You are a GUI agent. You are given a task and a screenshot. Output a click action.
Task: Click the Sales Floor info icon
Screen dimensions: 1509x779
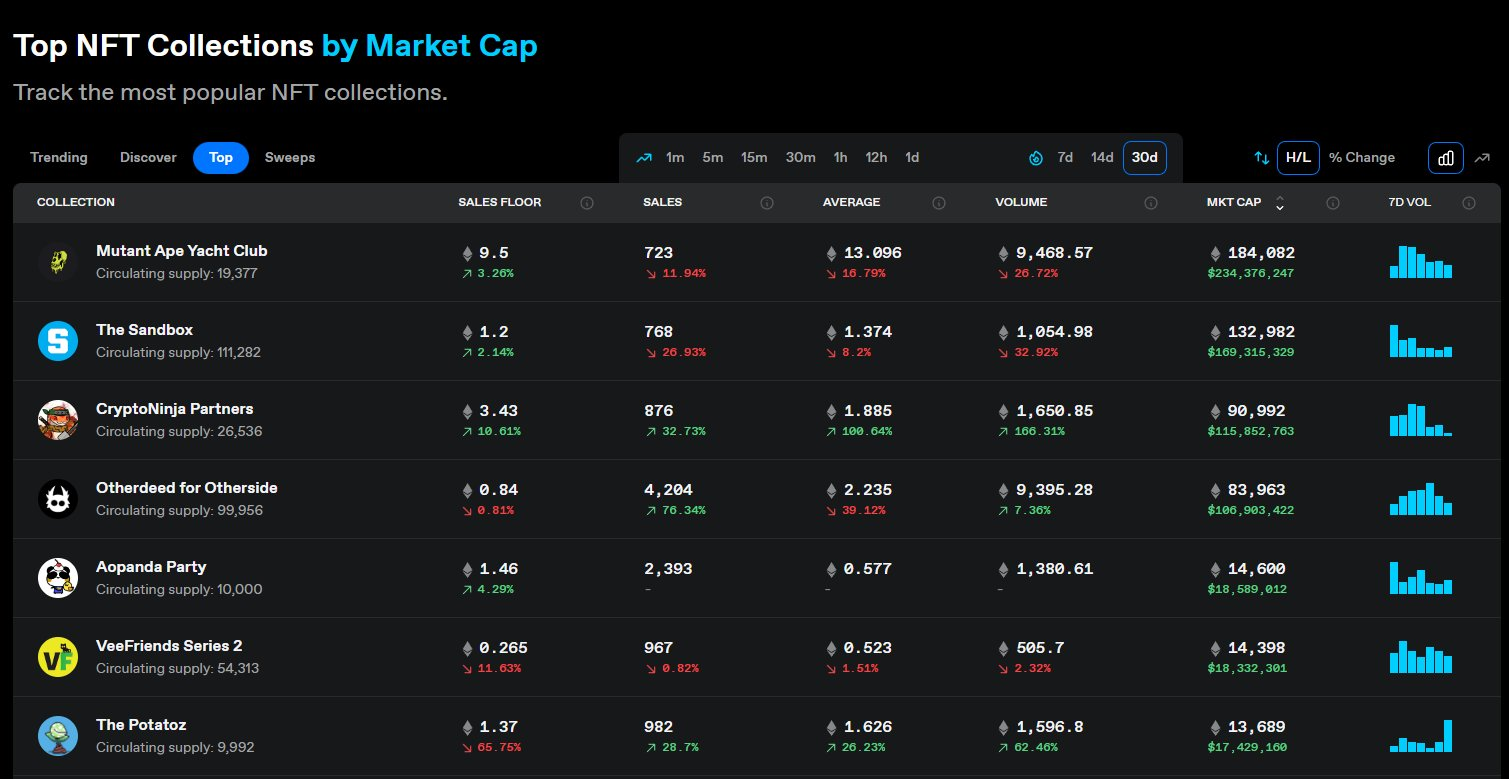click(587, 203)
